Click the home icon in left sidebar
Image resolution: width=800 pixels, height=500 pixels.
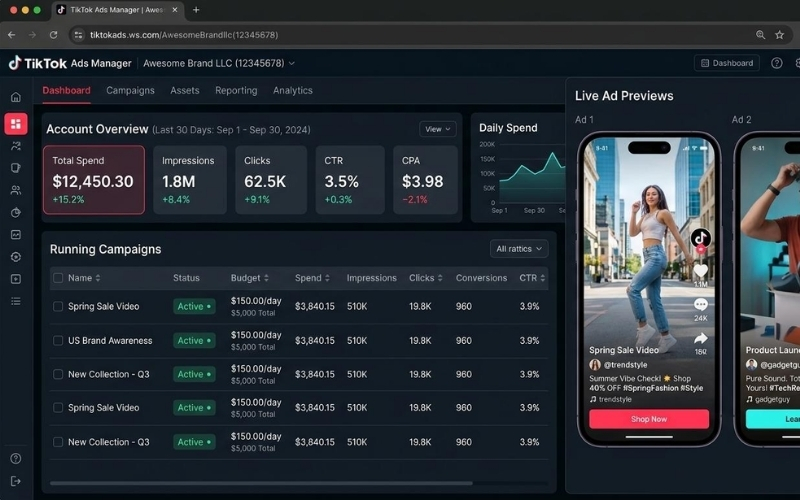tap(16, 97)
